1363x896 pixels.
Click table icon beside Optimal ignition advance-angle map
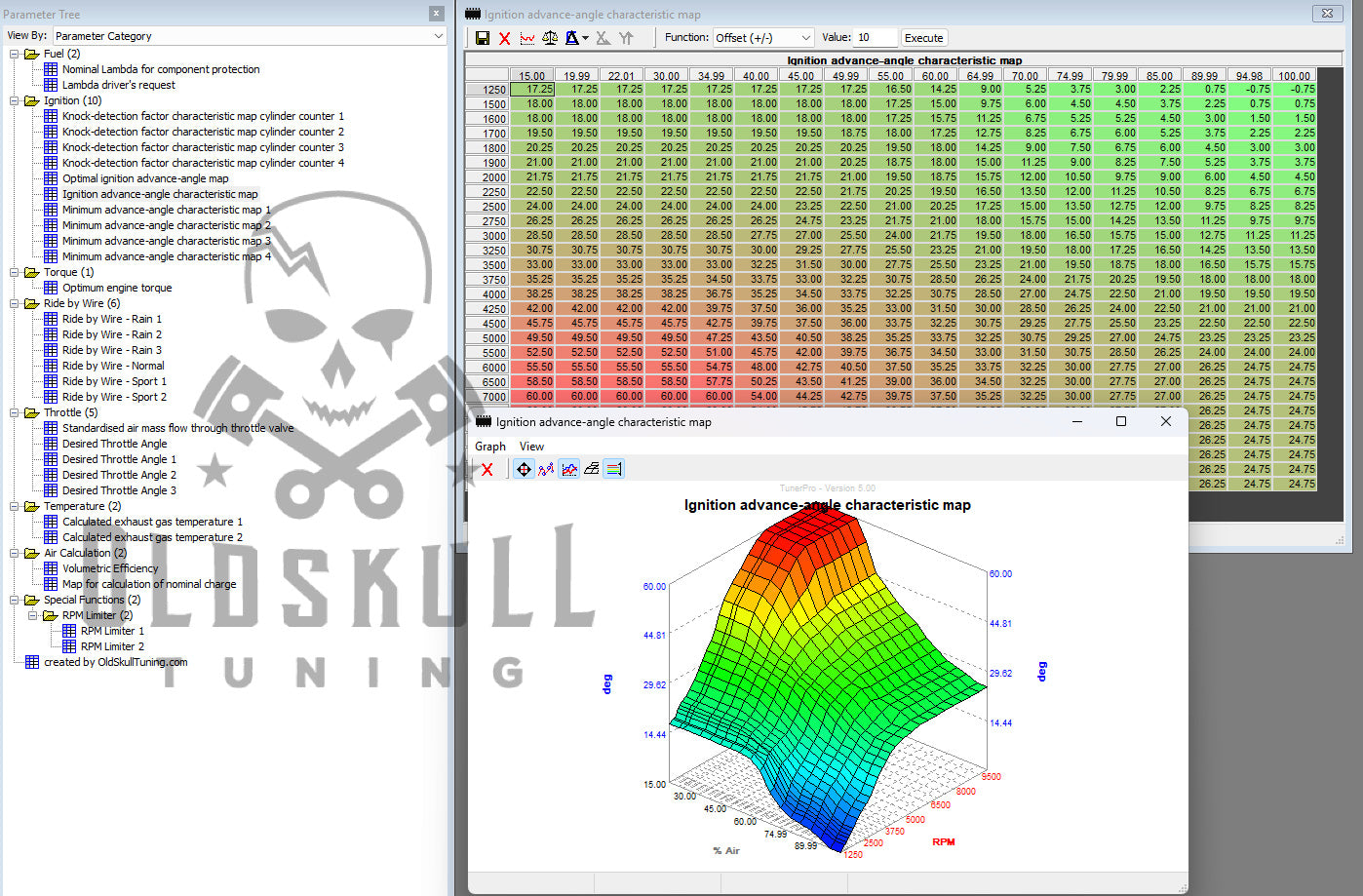[51, 178]
